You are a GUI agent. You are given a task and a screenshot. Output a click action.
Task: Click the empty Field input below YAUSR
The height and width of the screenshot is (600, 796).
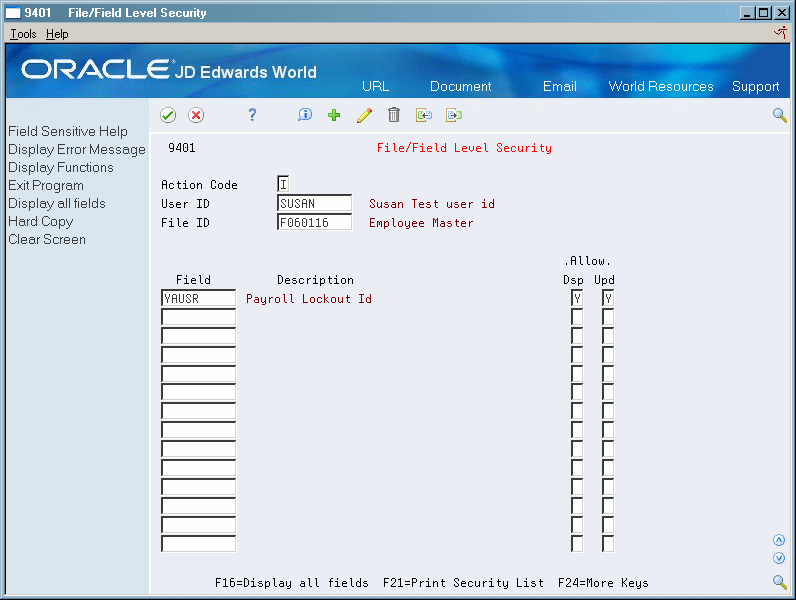pos(198,317)
